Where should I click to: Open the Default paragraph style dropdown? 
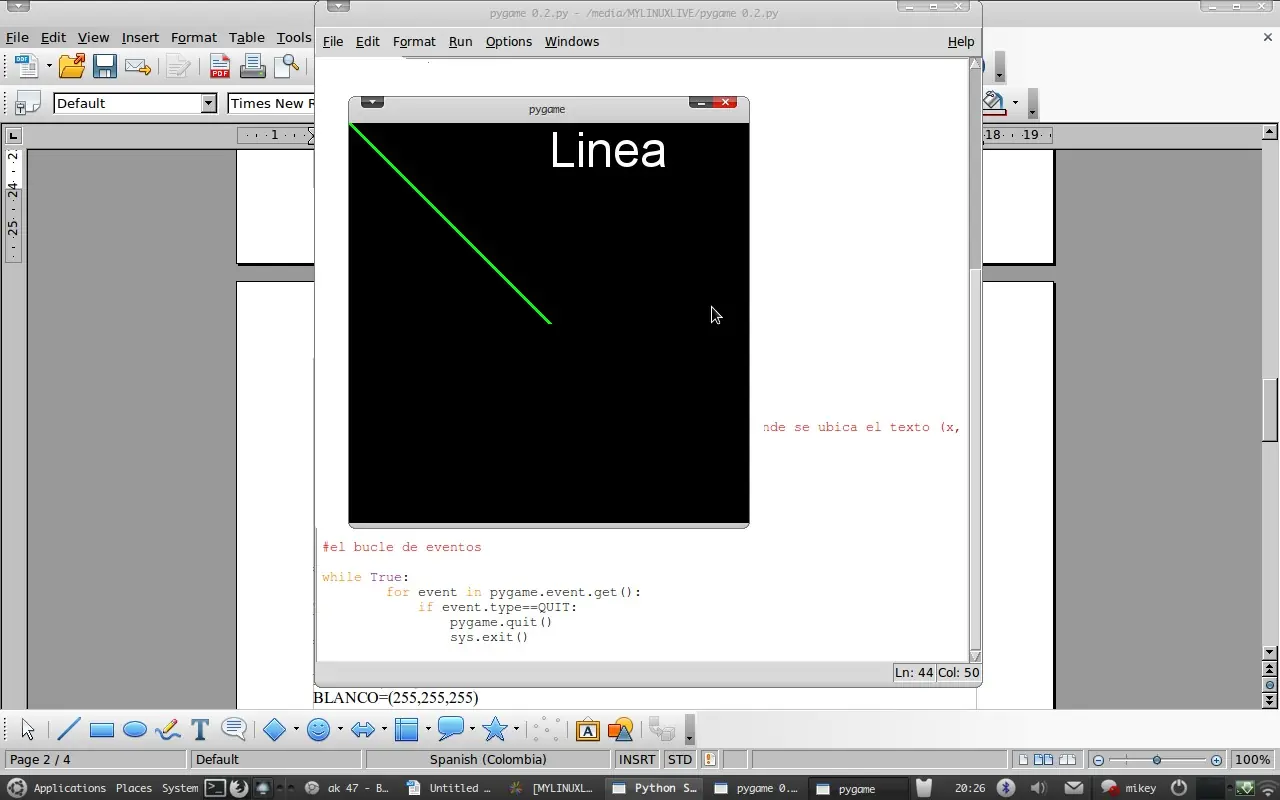(209, 102)
